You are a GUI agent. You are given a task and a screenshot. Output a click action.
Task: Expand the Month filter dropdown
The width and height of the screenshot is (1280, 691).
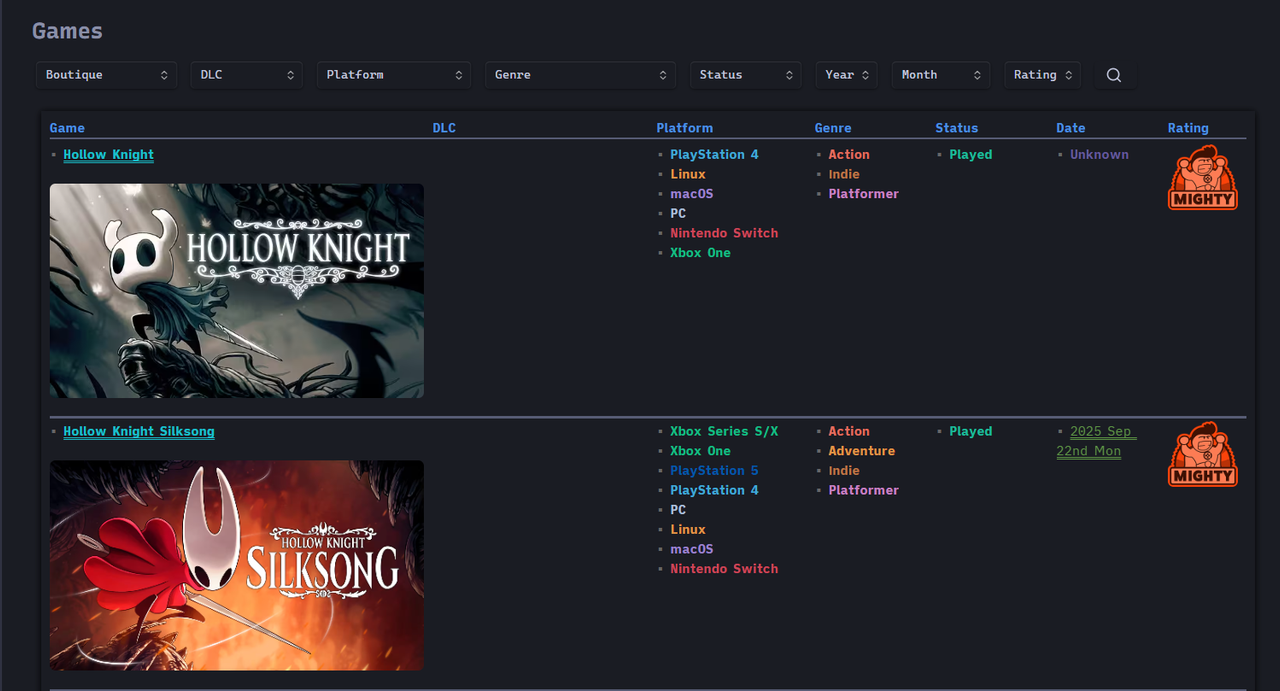click(x=941, y=75)
